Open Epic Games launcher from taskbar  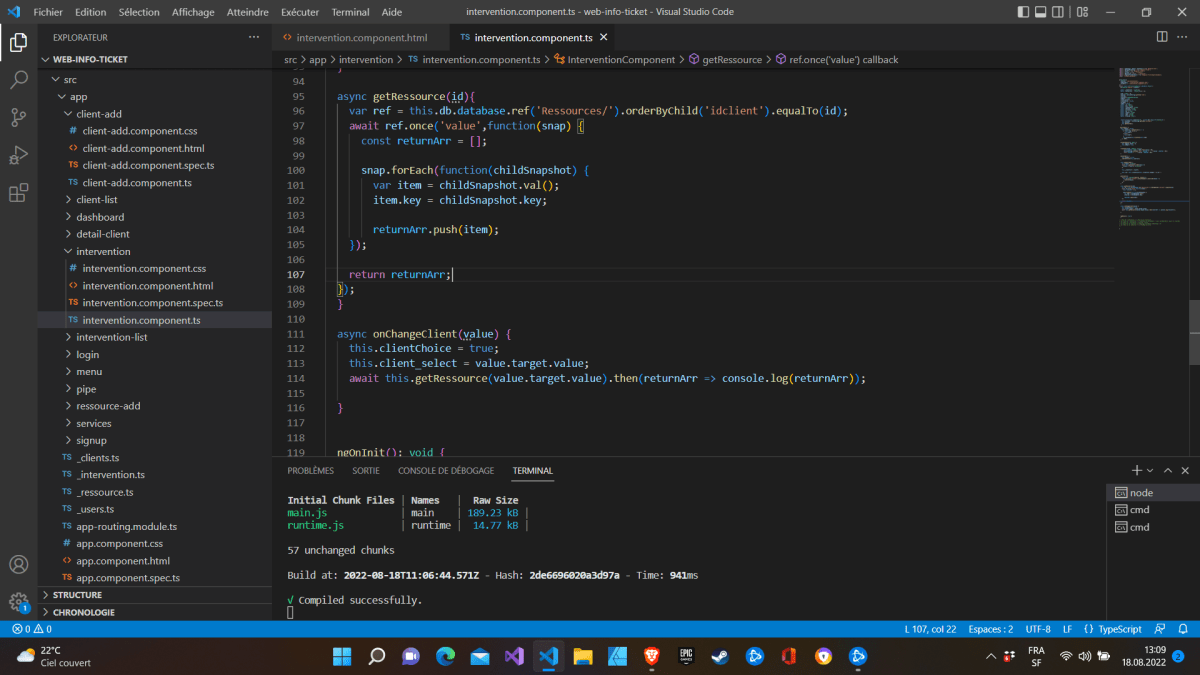[x=686, y=656]
